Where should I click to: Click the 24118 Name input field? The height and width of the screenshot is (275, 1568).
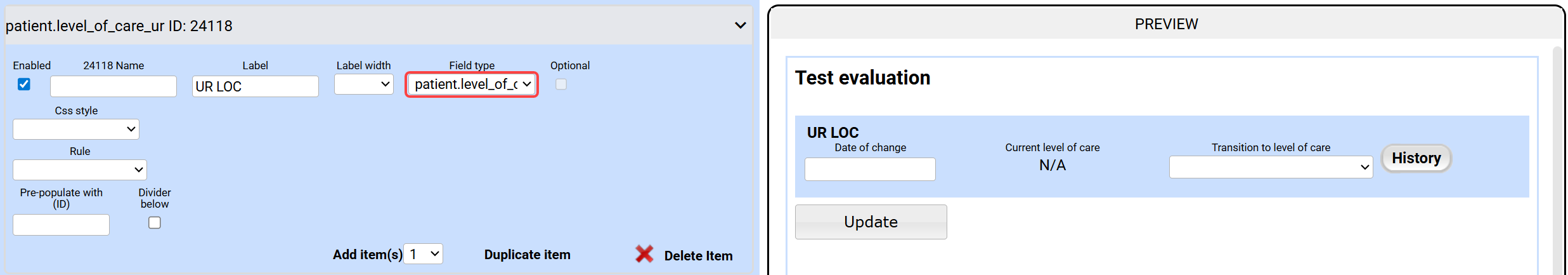[x=113, y=86]
